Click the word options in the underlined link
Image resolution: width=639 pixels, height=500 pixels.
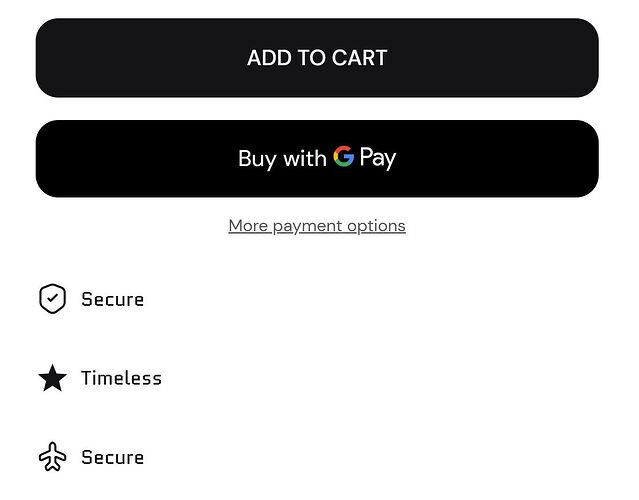[x=376, y=226]
